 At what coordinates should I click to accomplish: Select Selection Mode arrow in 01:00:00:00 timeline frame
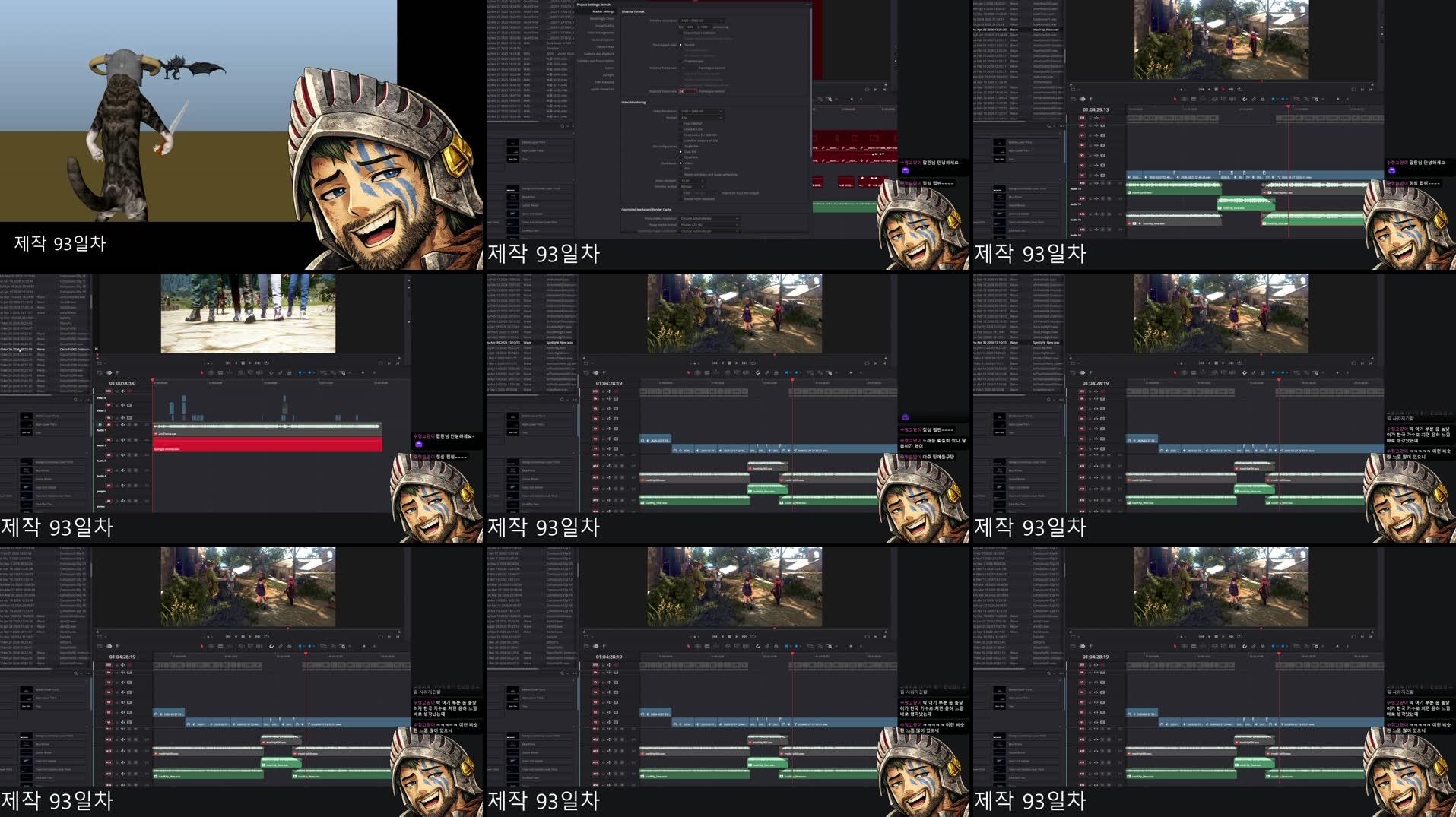pos(201,372)
